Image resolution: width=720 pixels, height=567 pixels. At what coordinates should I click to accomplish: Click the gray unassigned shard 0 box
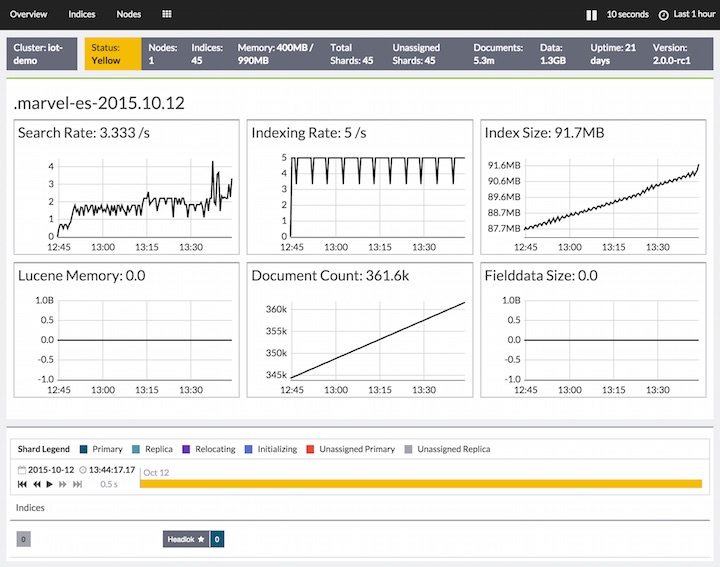click(x=23, y=540)
